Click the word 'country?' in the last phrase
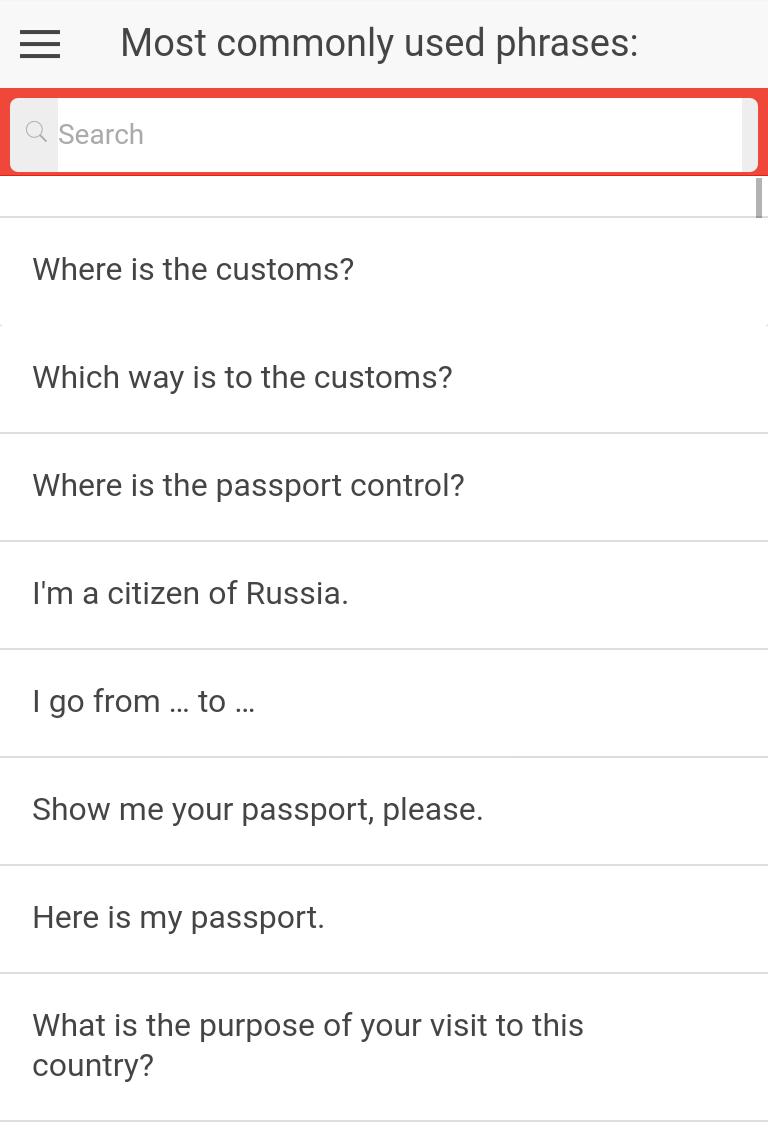Image resolution: width=768 pixels, height=1133 pixels. 94,1065
